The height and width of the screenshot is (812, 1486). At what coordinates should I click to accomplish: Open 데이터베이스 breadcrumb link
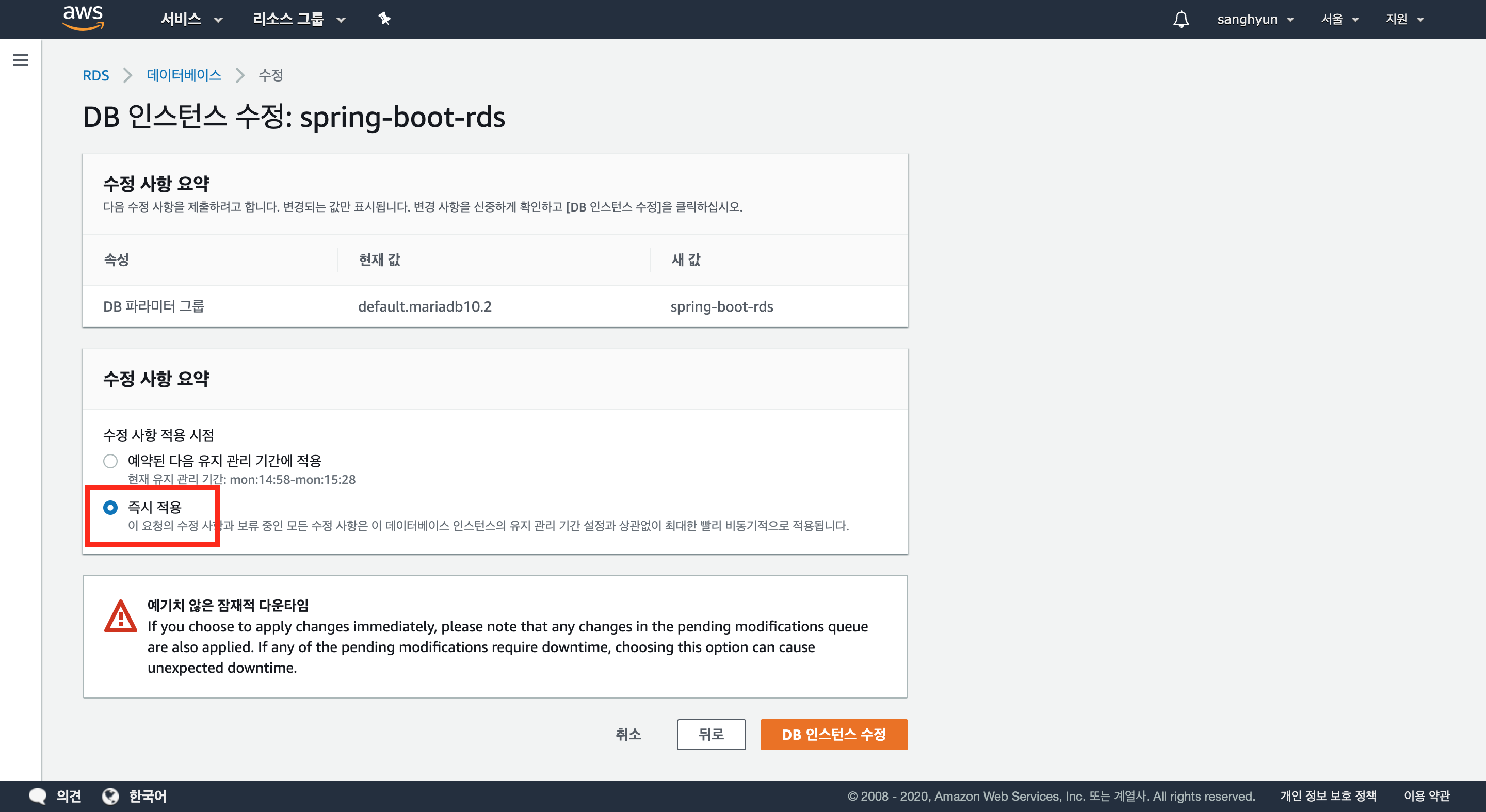click(x=184, y=75)
